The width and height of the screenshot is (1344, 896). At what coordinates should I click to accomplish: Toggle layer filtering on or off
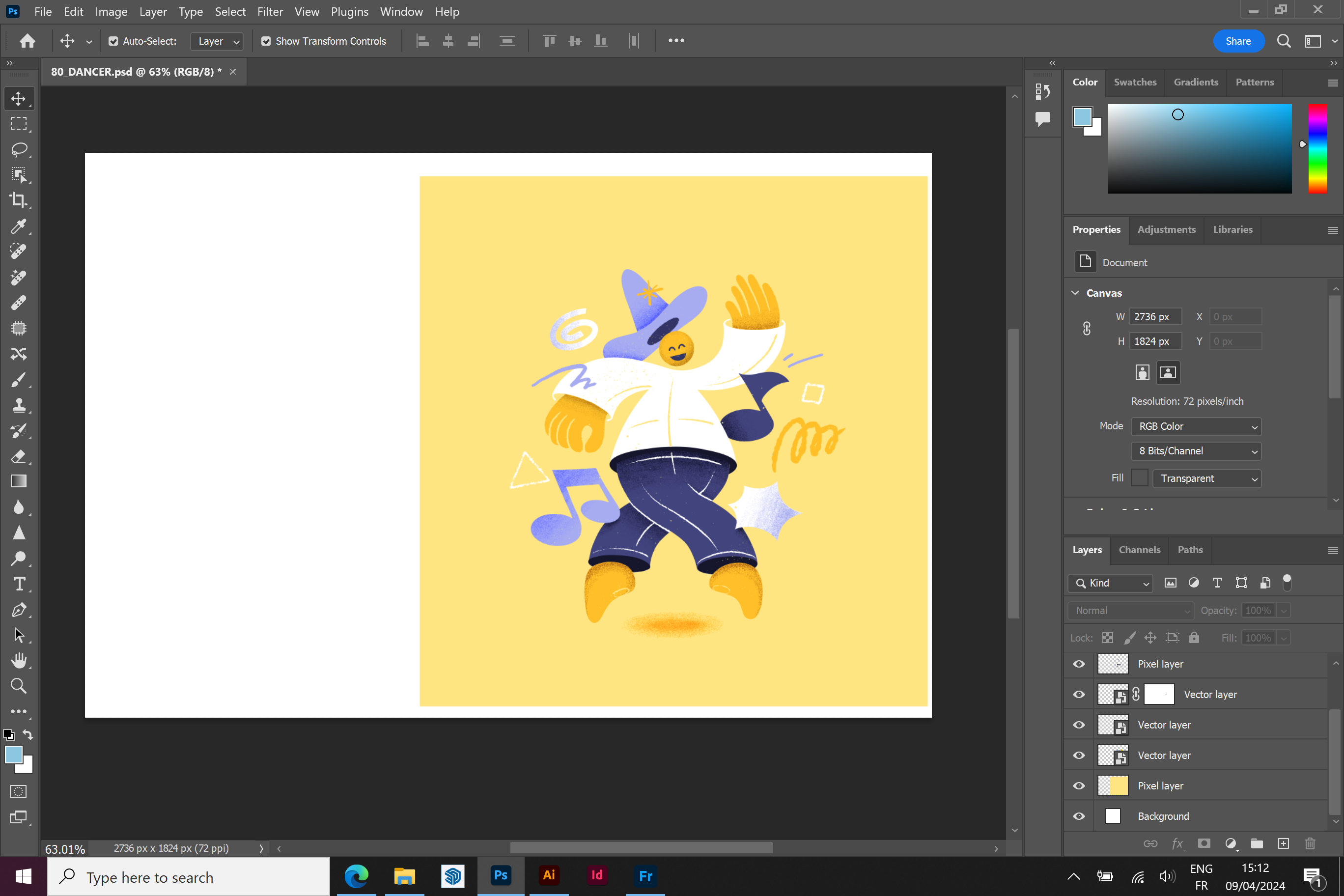(x=1287, y=582)
